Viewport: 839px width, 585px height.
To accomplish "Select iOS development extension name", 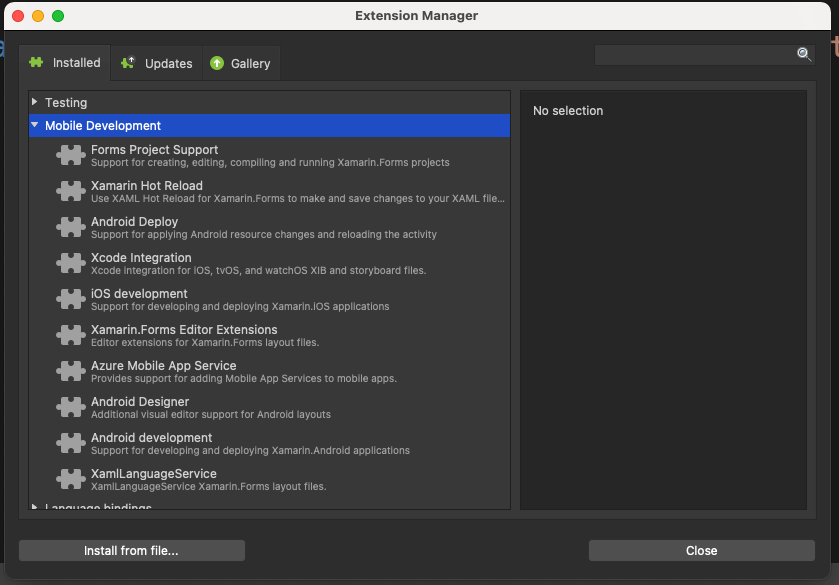I will click(x=139, y=293).
